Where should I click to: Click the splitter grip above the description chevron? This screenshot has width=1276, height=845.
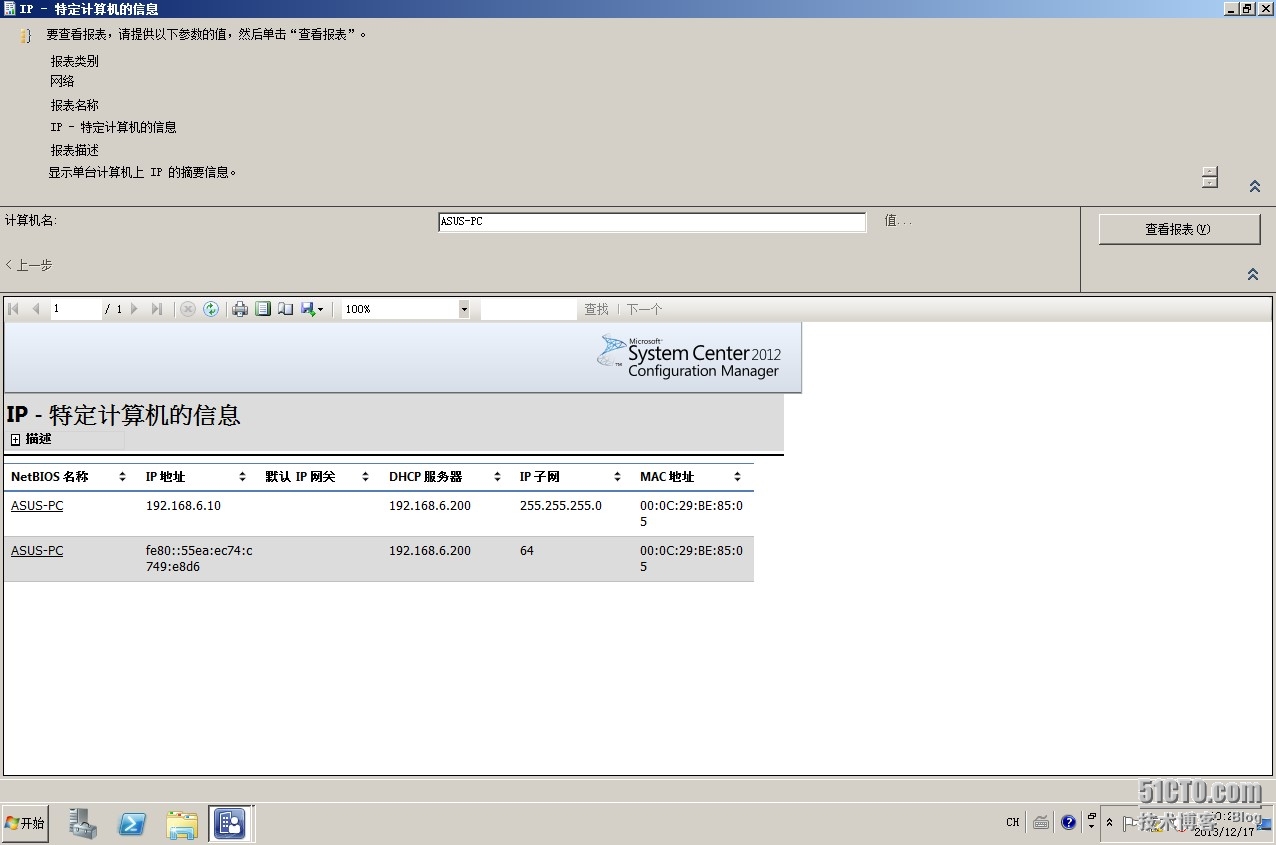[x=1210, y=177]
